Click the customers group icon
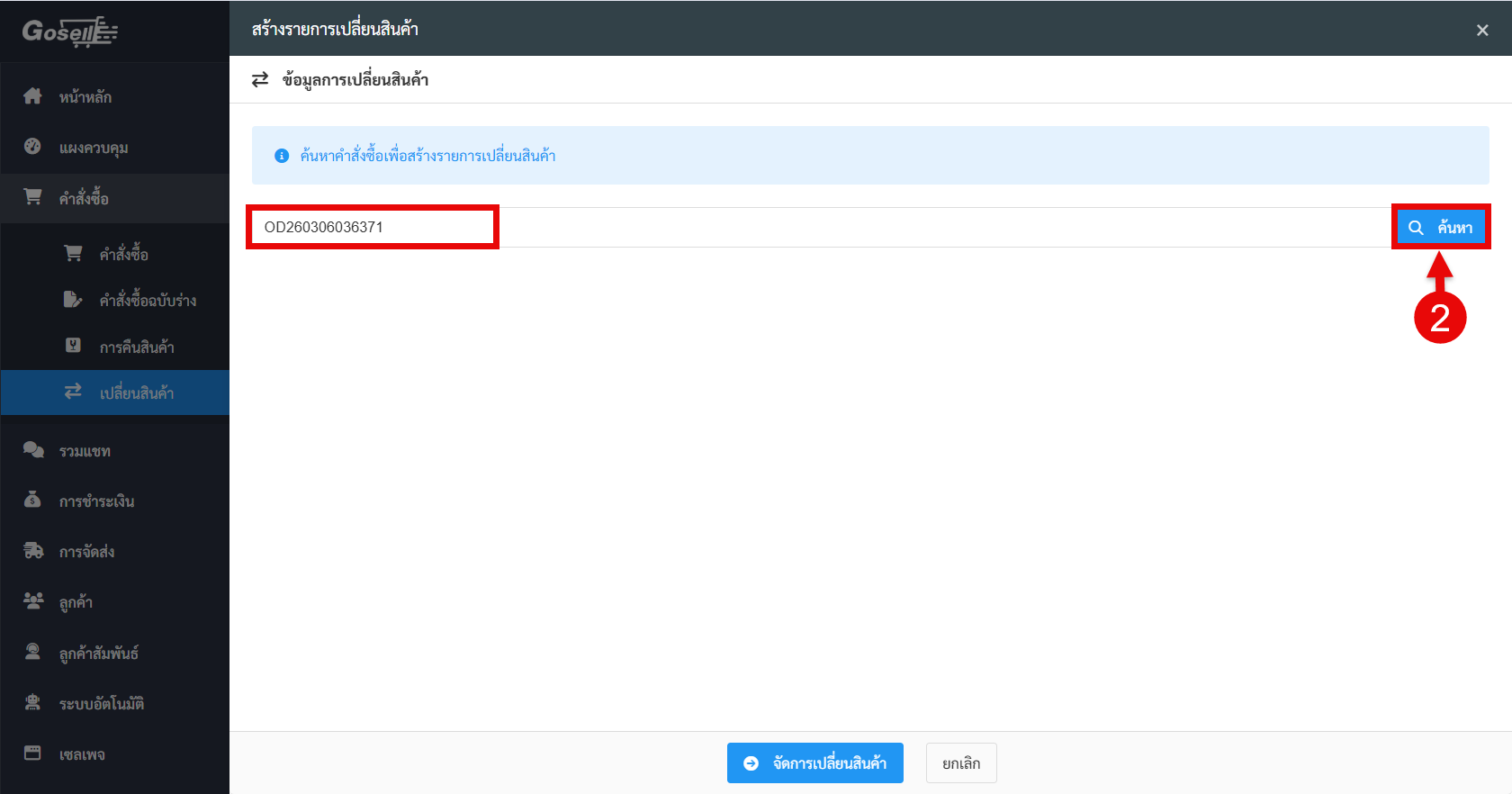The height and width of the screenshot is (794, 1512). coord(32,601)
